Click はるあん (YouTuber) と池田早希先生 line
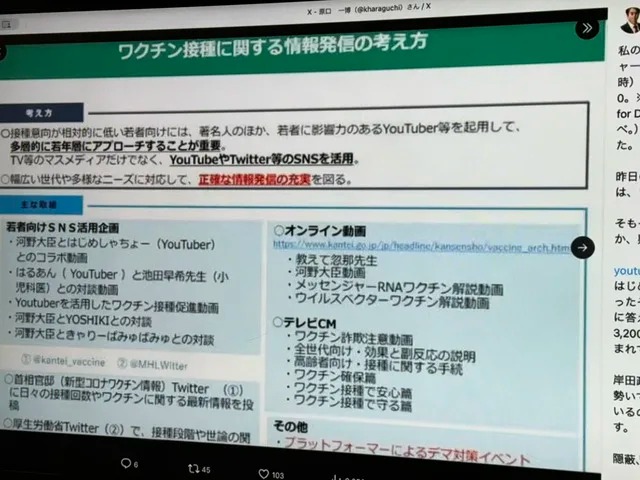 pos(118,282)
